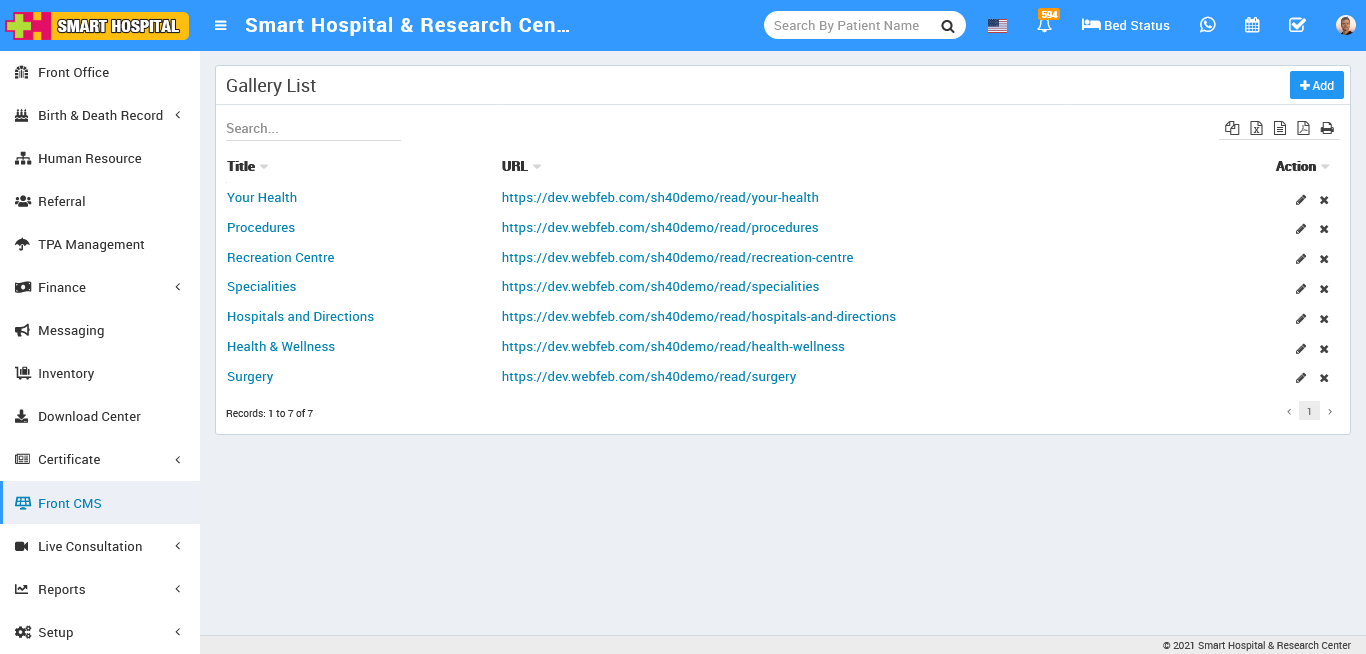The width and height of the screenshot is (1366, 654).
Task: Open the calendar icon in top bar
Action: (1252, 25)
